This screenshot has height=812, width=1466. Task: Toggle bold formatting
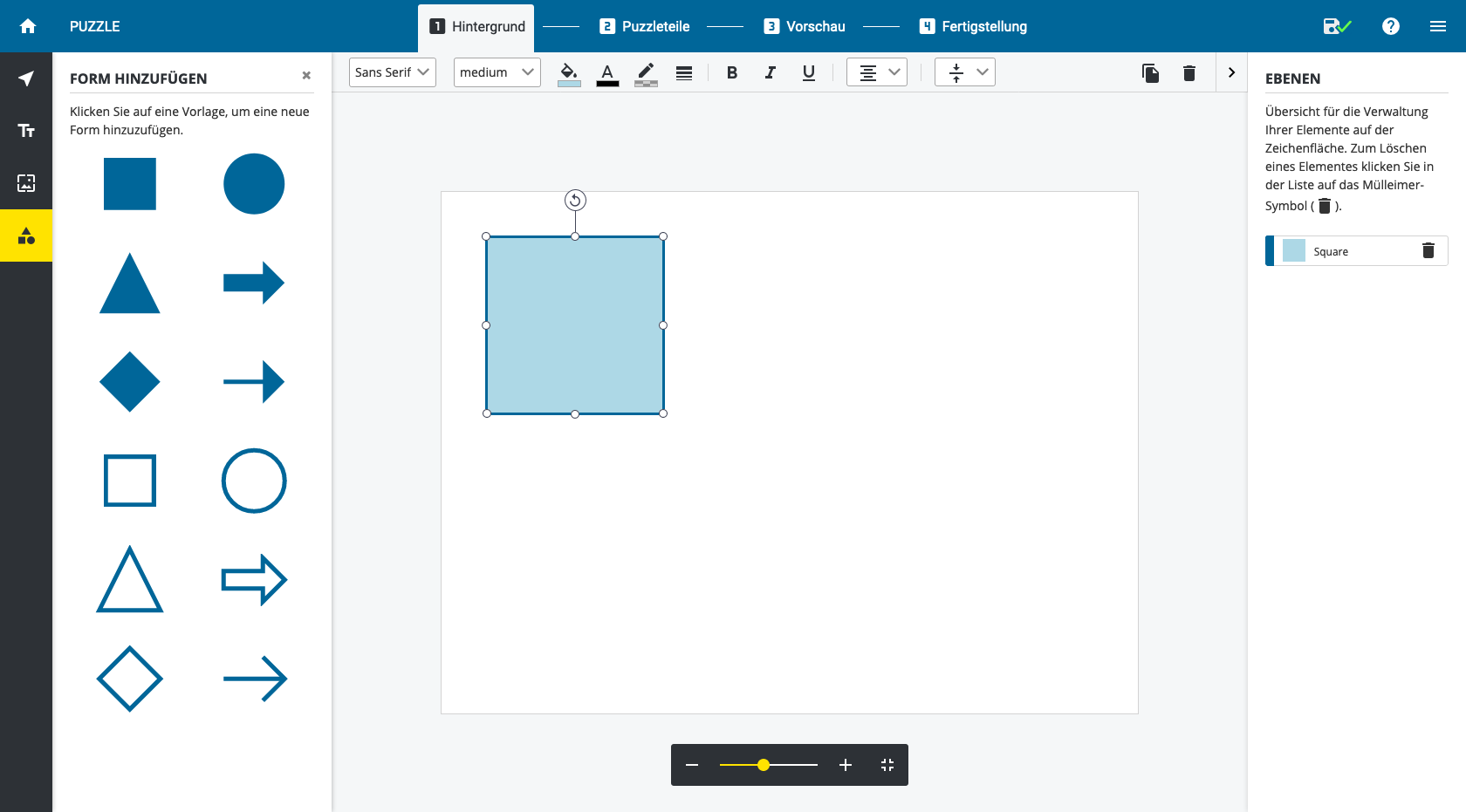tap(732, 72)
